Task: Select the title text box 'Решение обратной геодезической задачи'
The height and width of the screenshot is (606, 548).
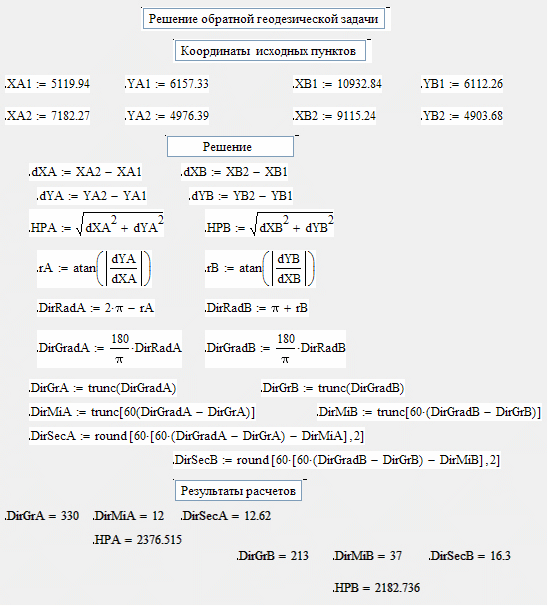Action: 264,19
